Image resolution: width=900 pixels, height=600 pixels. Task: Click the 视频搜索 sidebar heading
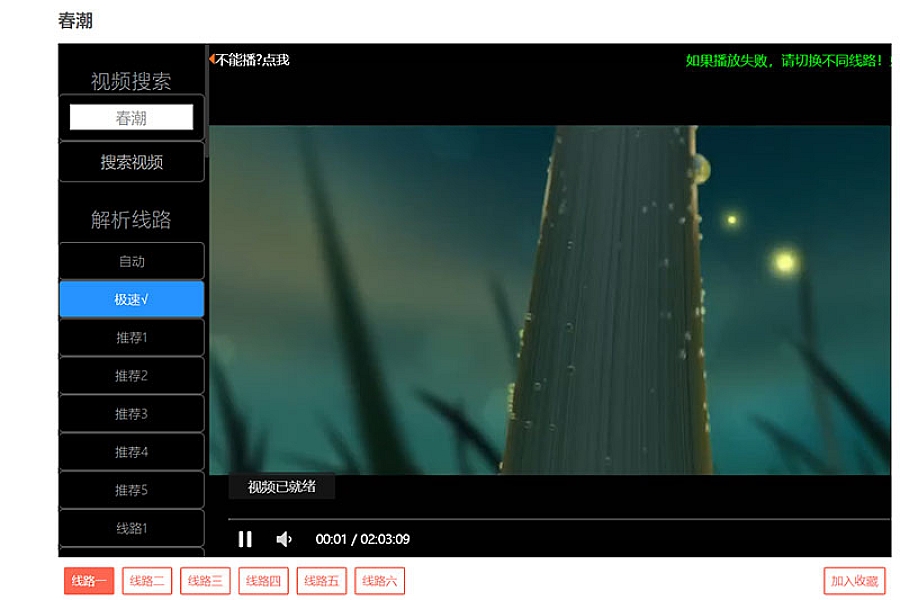click(x=131, y=81)
